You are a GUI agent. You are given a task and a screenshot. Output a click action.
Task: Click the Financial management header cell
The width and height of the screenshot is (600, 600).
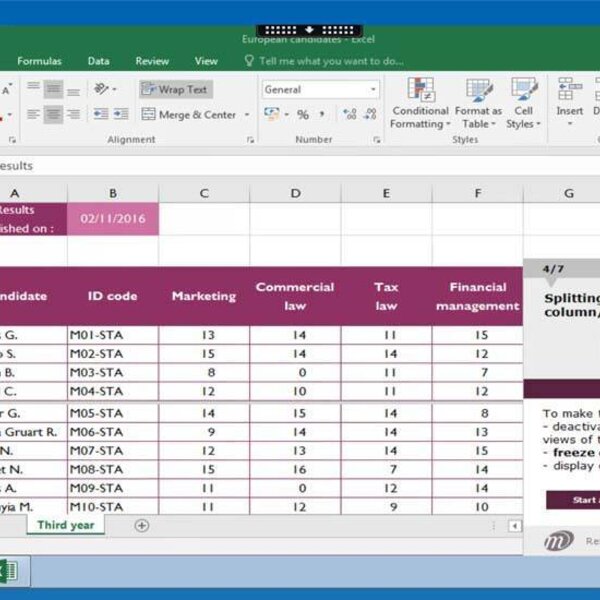coord(478,296)
